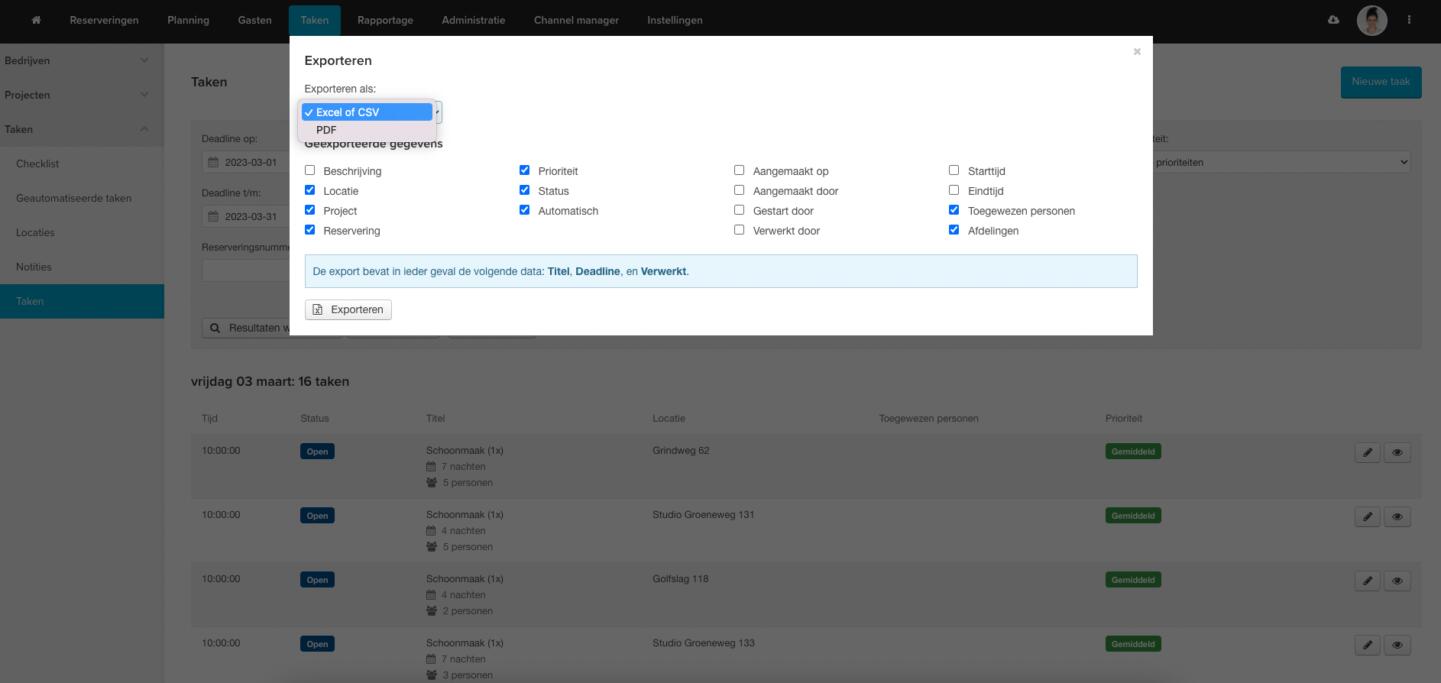Choose the Excel of CSV option

[x=367, y=112]
